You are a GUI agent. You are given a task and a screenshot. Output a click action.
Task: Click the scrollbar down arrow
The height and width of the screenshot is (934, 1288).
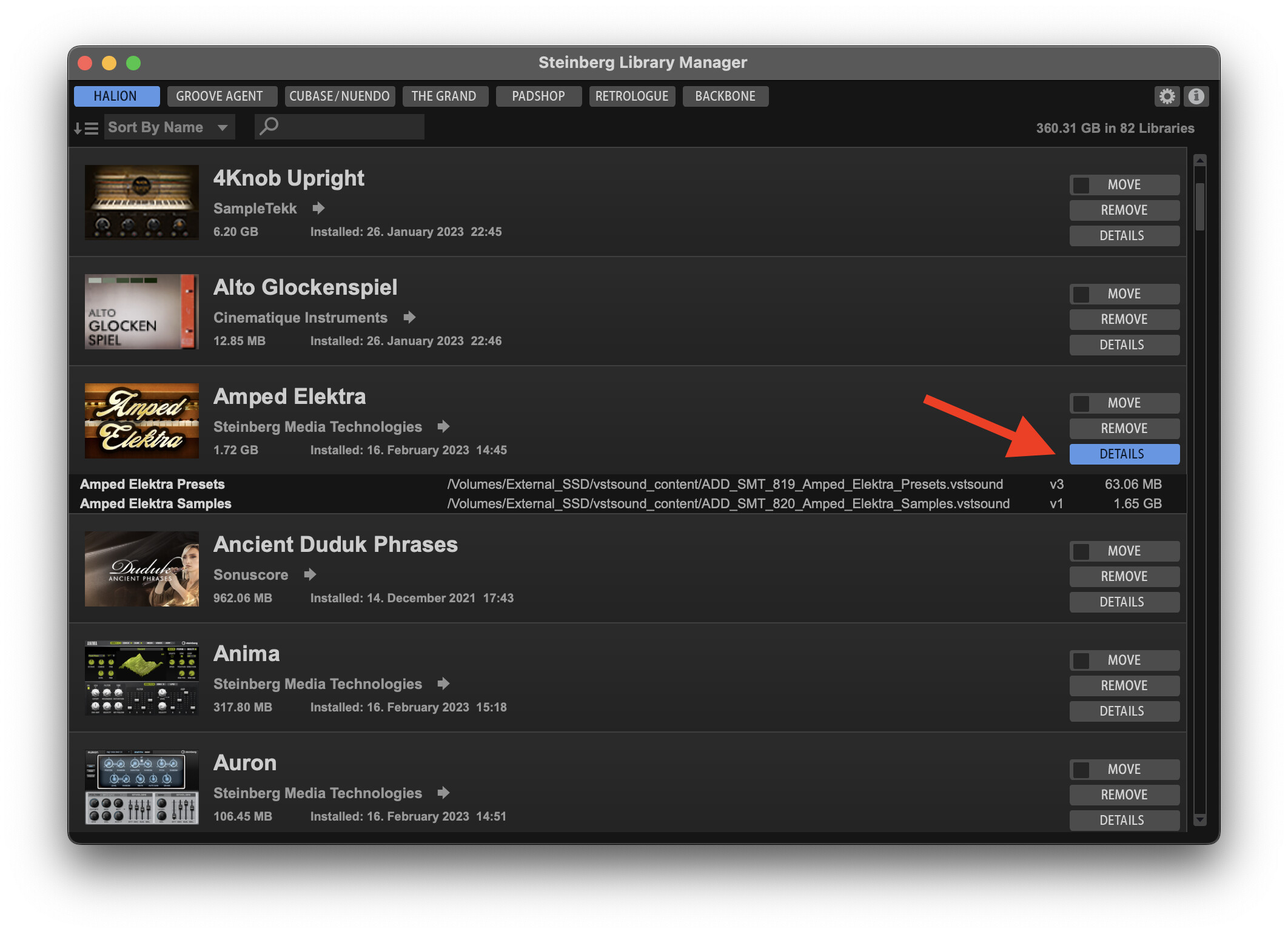(1199, 819)
